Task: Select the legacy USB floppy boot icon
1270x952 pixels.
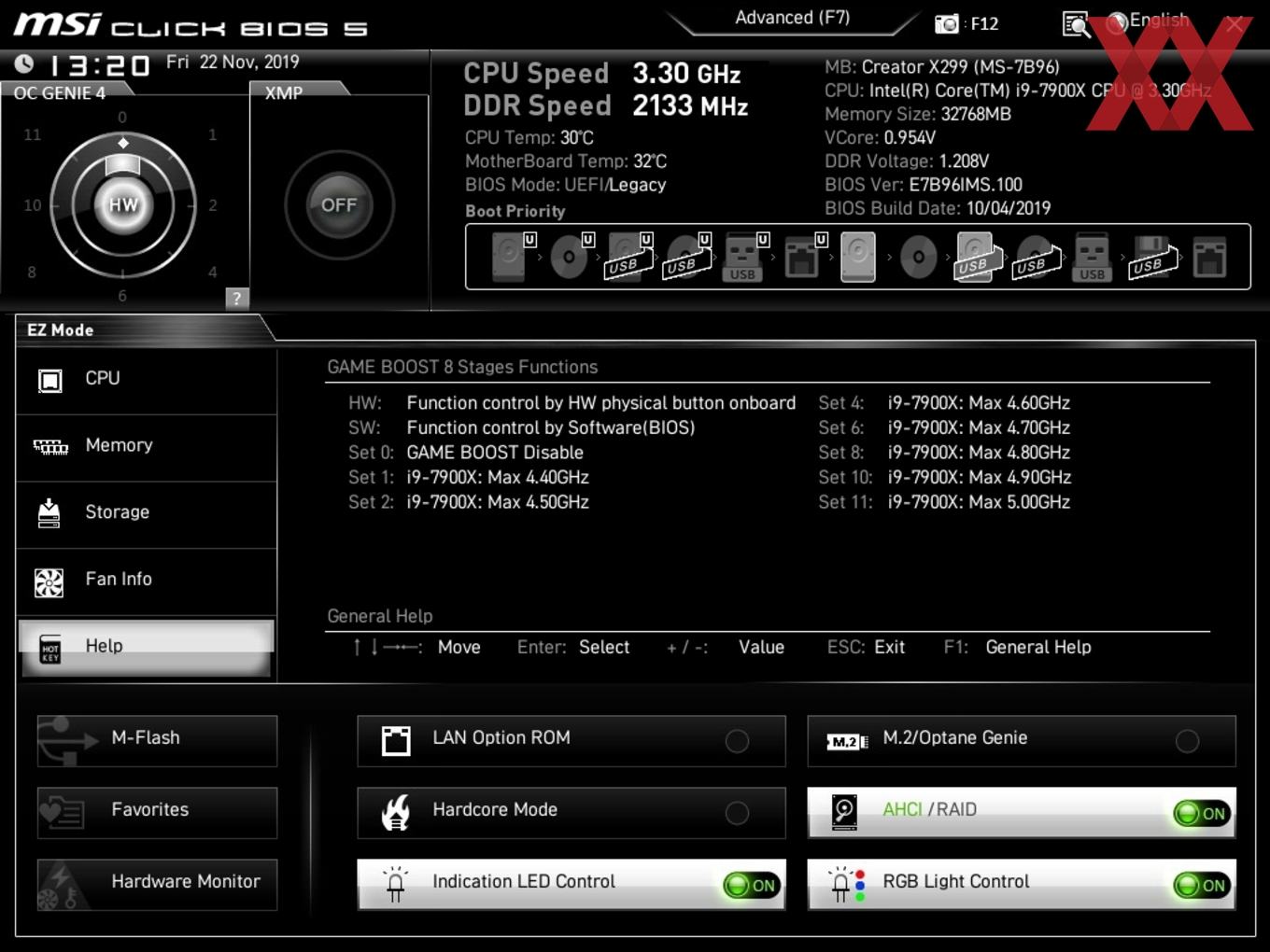Action: tap(1152, 257)
